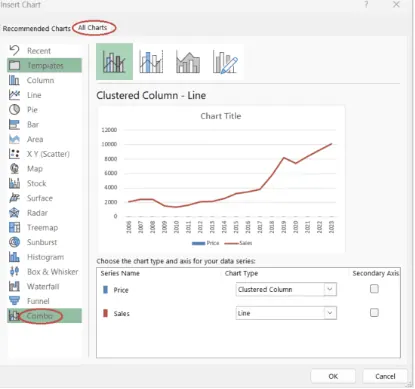The height and width of the screenshot is (389, 415).
Task: Click the chart preview thumbnail
Action: click(221, 179)
